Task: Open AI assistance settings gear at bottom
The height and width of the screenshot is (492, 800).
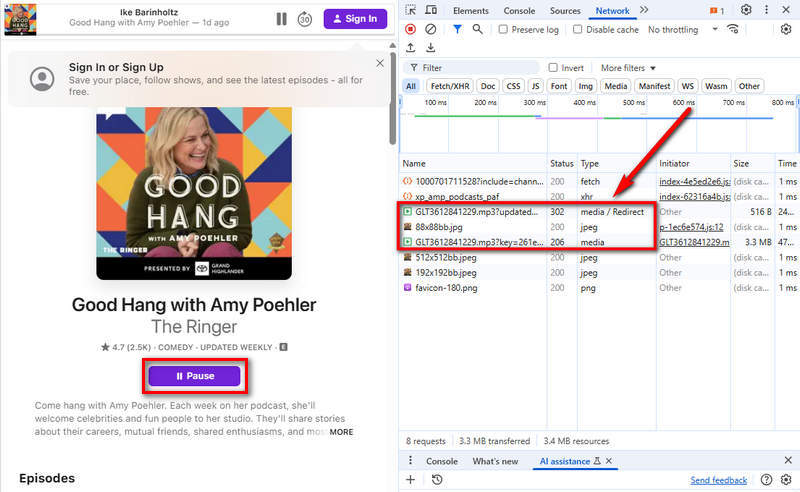Action: pyautogui.click(x=786, y=480)
